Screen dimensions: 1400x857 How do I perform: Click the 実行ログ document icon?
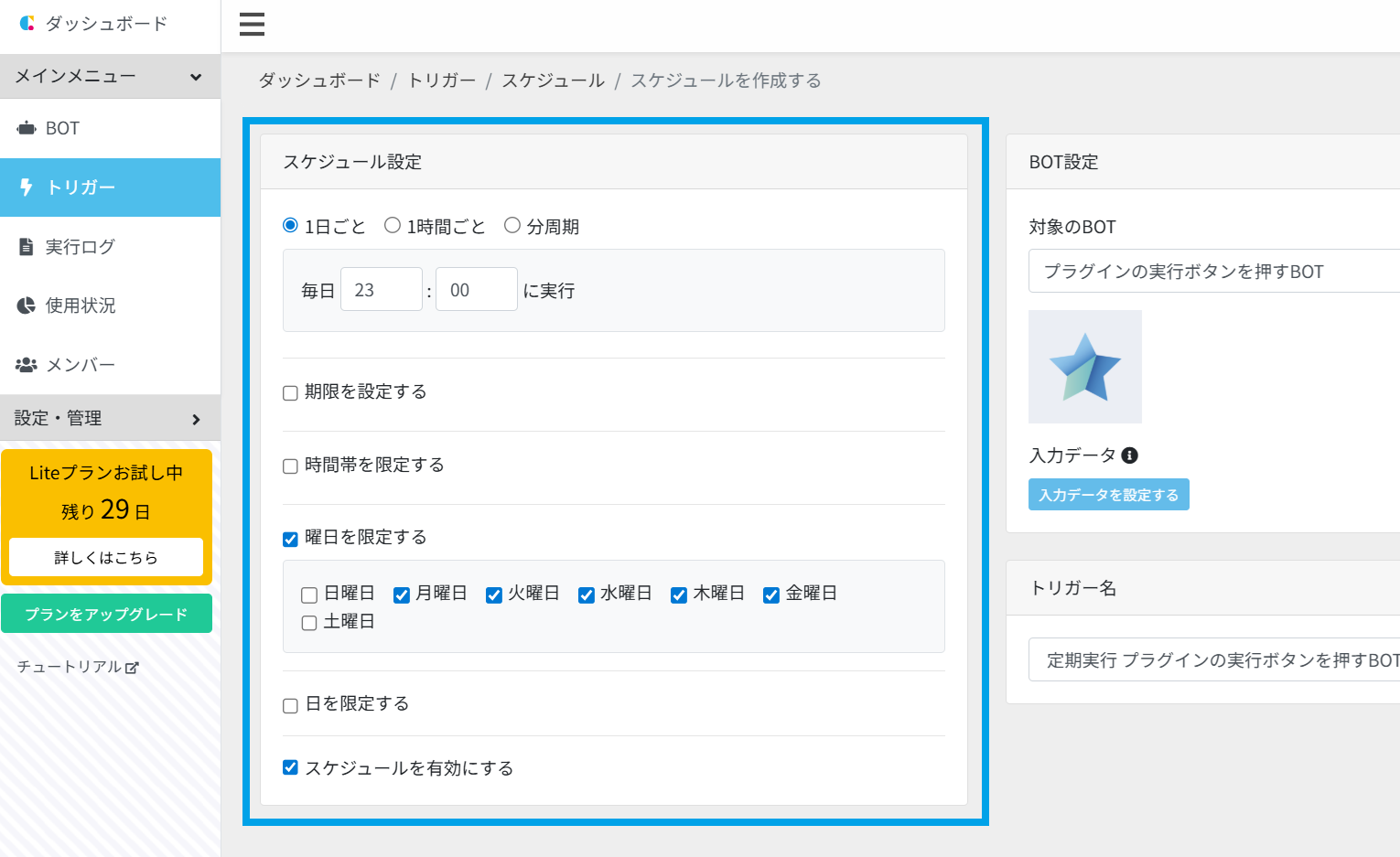(27, 247)
